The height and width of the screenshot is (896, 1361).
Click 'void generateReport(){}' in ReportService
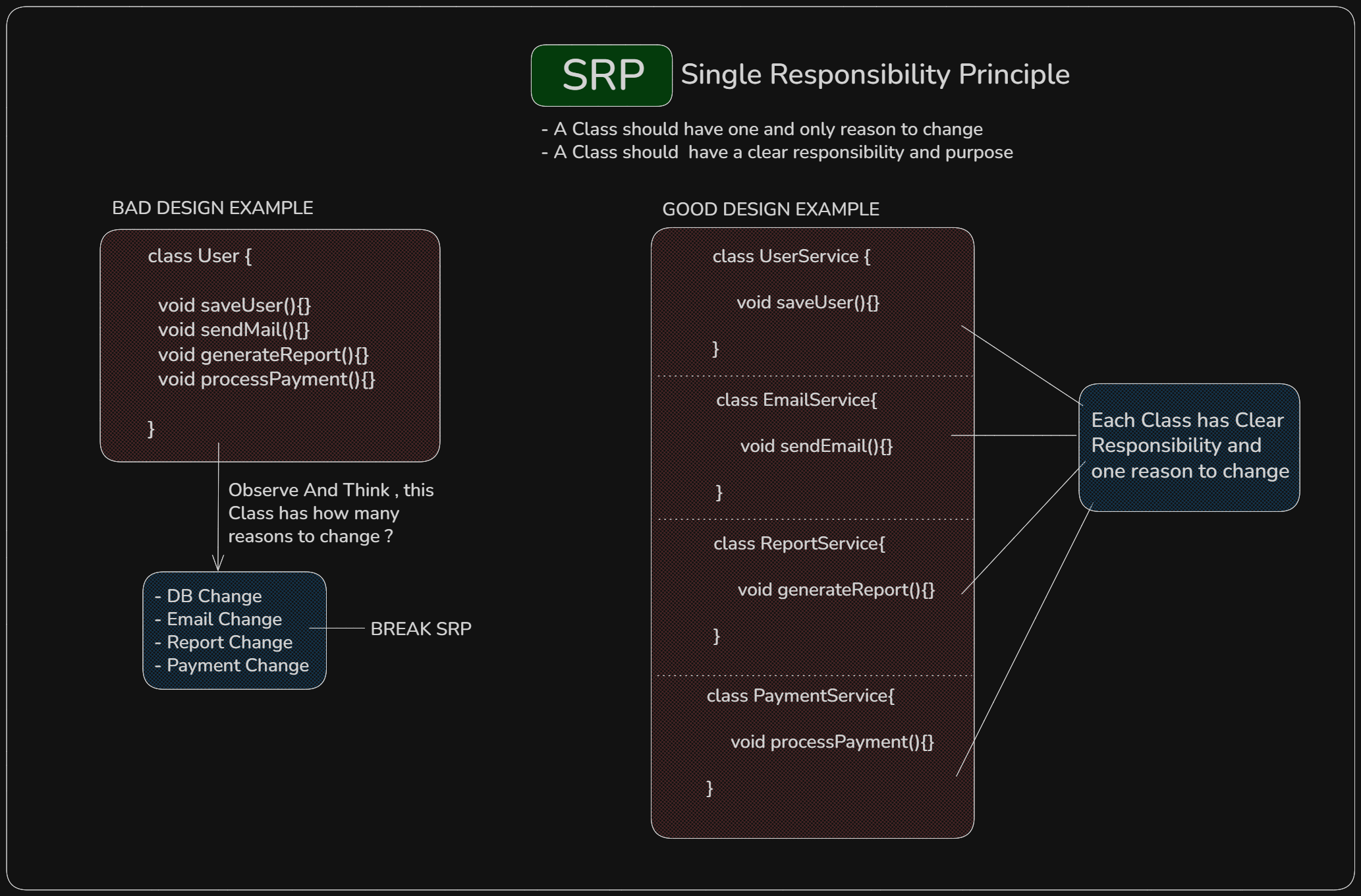[x=837, y=590]
